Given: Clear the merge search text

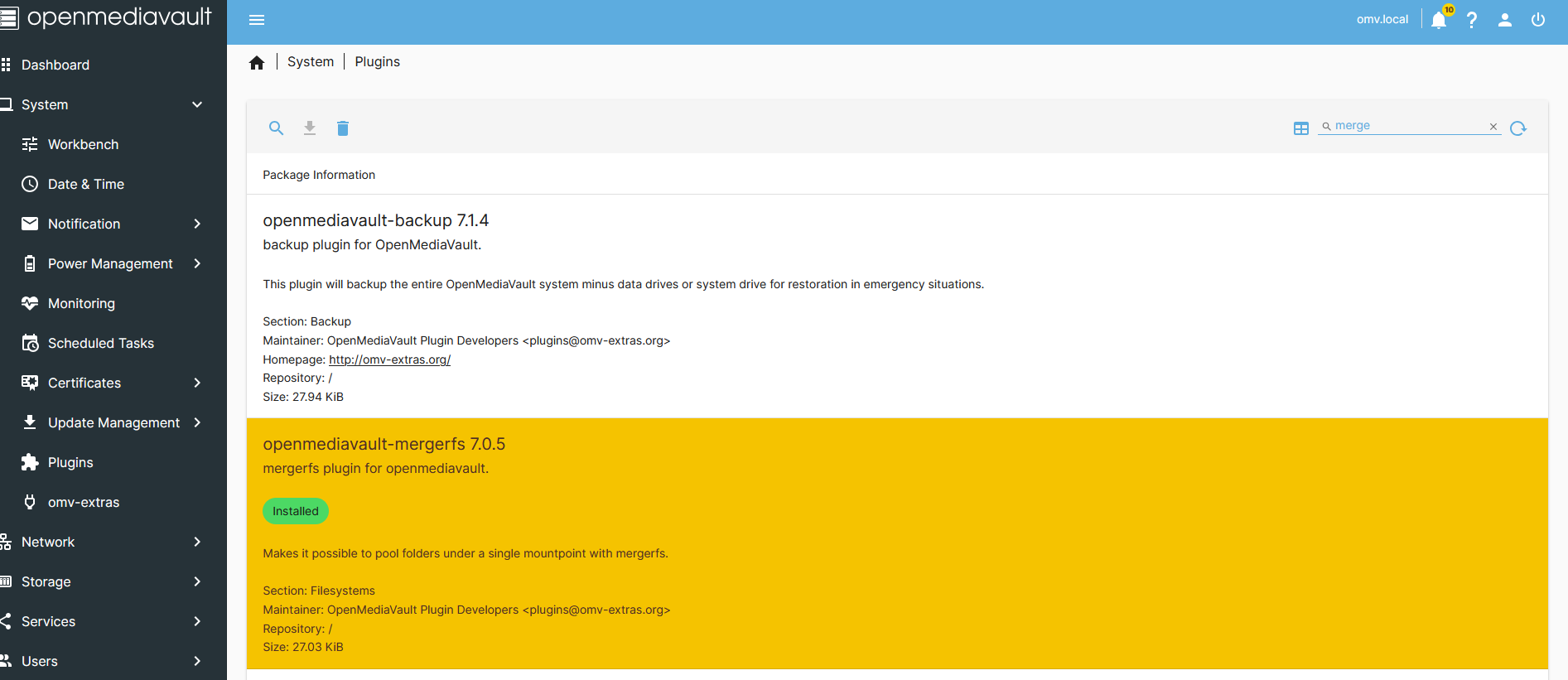Looking at the screenshot, I should click(x=1493, y=127).
